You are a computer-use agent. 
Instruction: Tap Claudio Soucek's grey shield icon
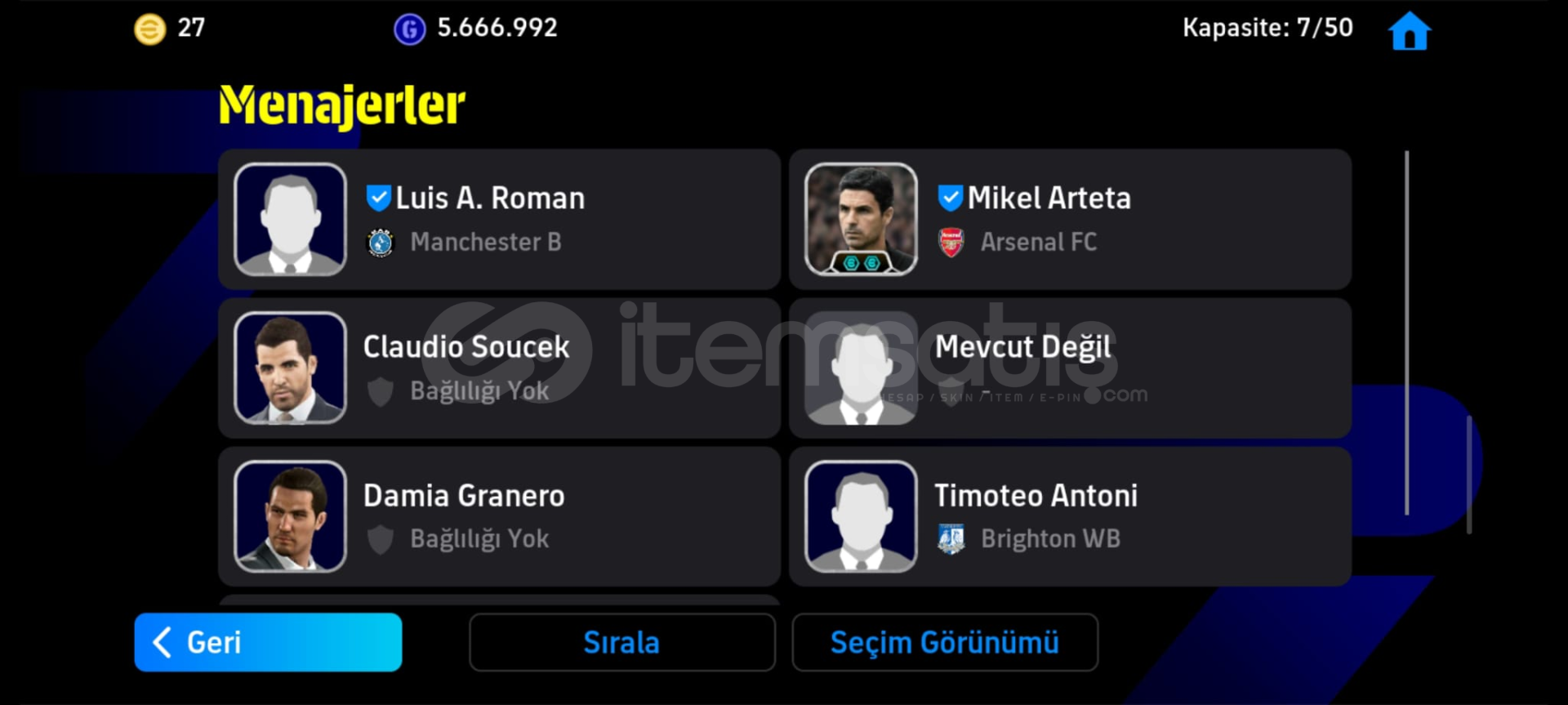380,391
